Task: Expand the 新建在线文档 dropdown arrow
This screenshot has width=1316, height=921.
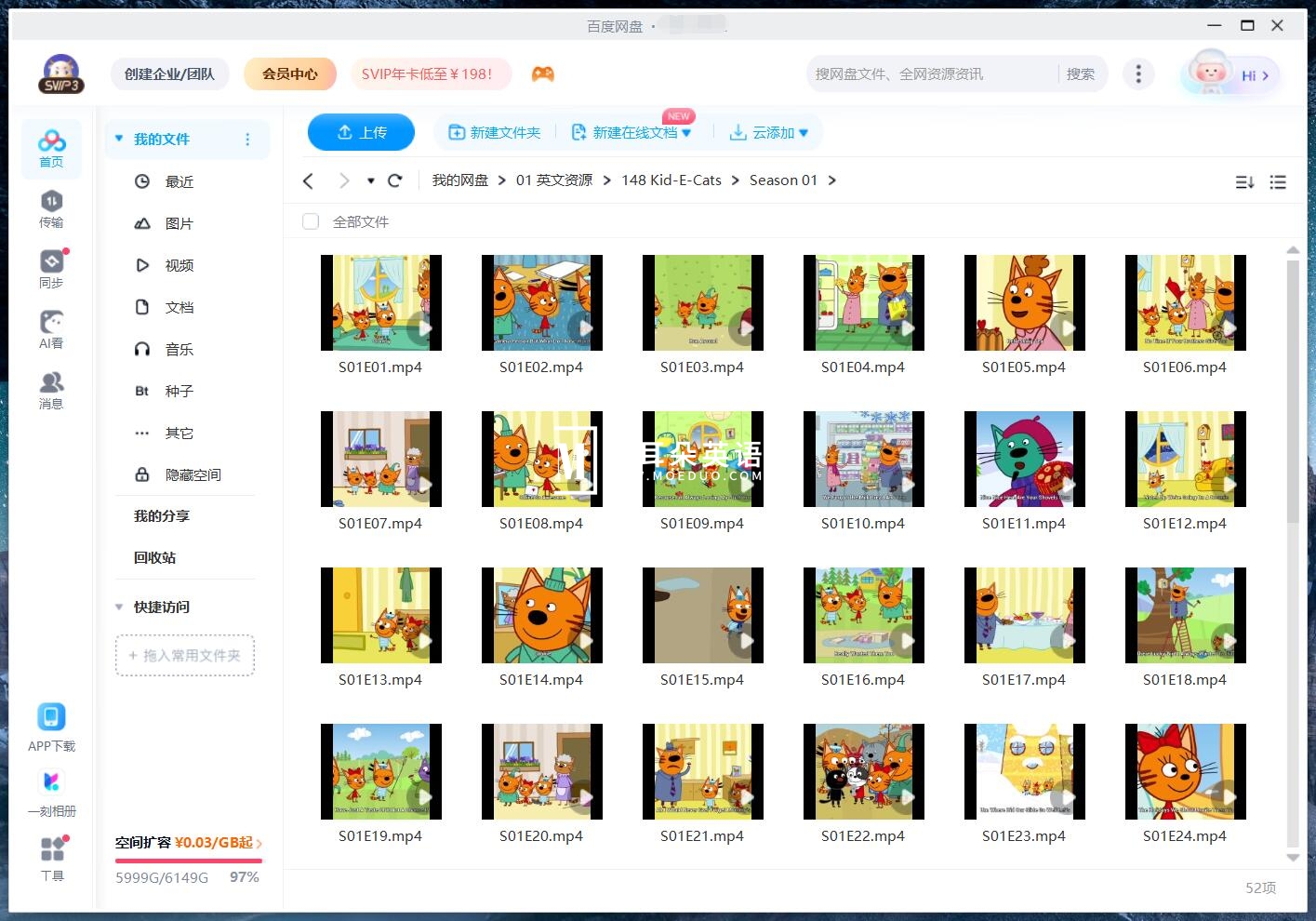Action: point(686,133)
